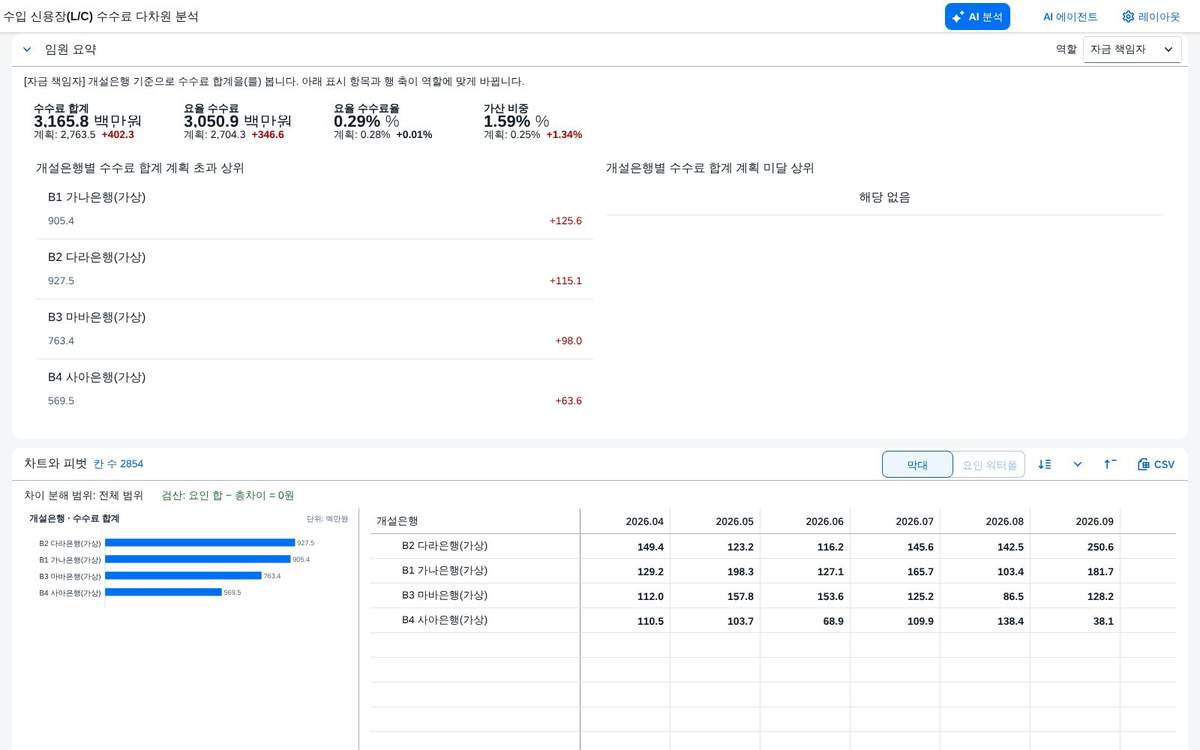The height and width of the screenshot is (750, 1200).
Task: Click the AI 분석 sparkle button
Action: 977,16
